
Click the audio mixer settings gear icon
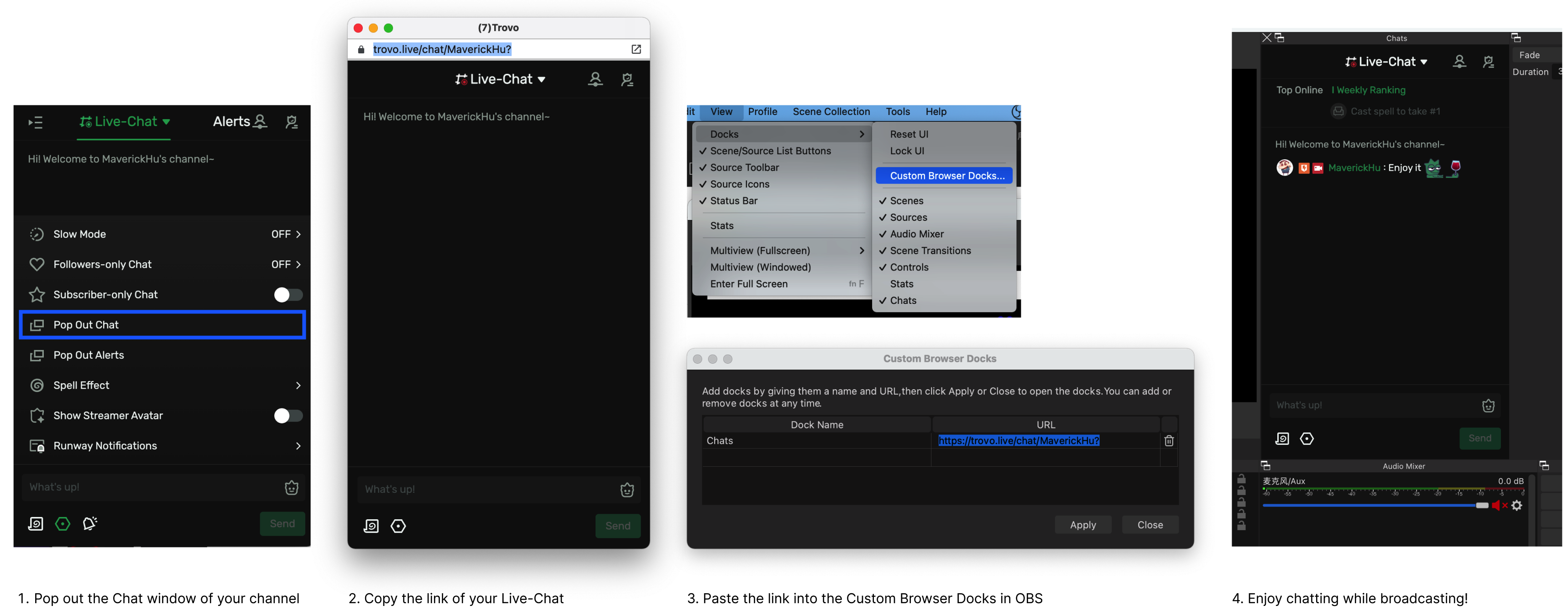pyautogui.click(x=1516, y=505)
